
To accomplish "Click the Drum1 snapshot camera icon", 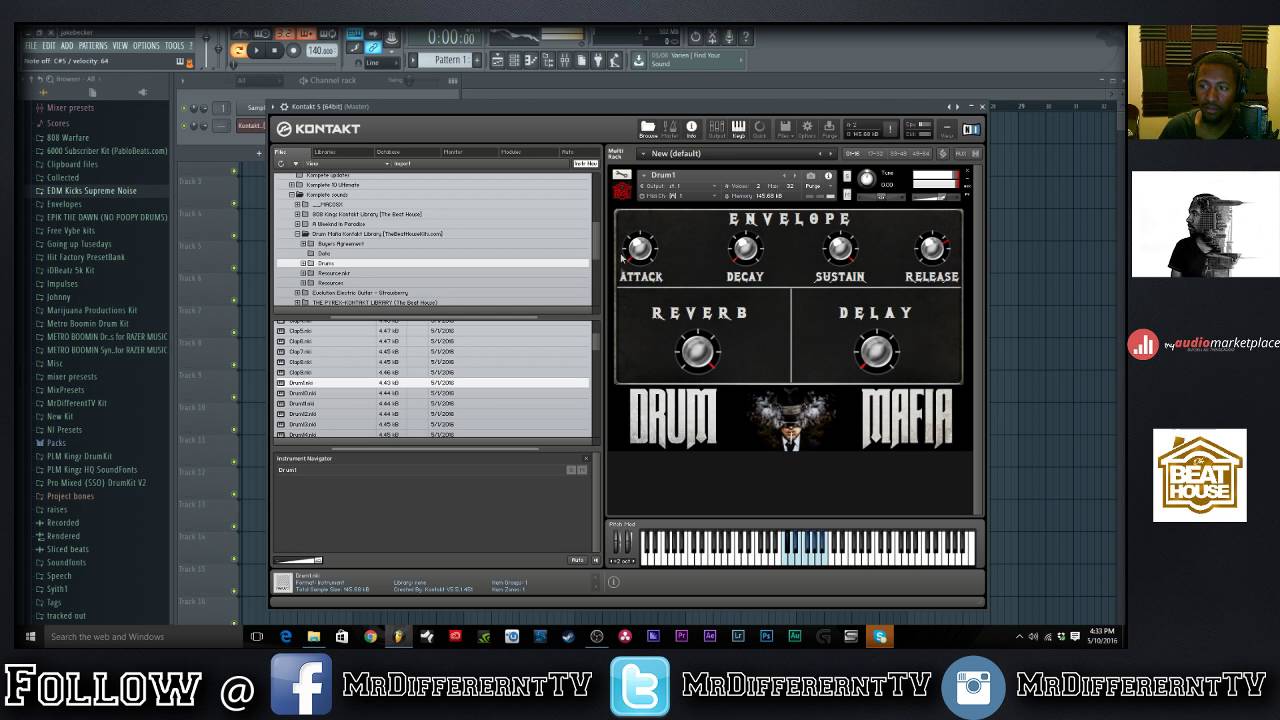I will 811,175.
